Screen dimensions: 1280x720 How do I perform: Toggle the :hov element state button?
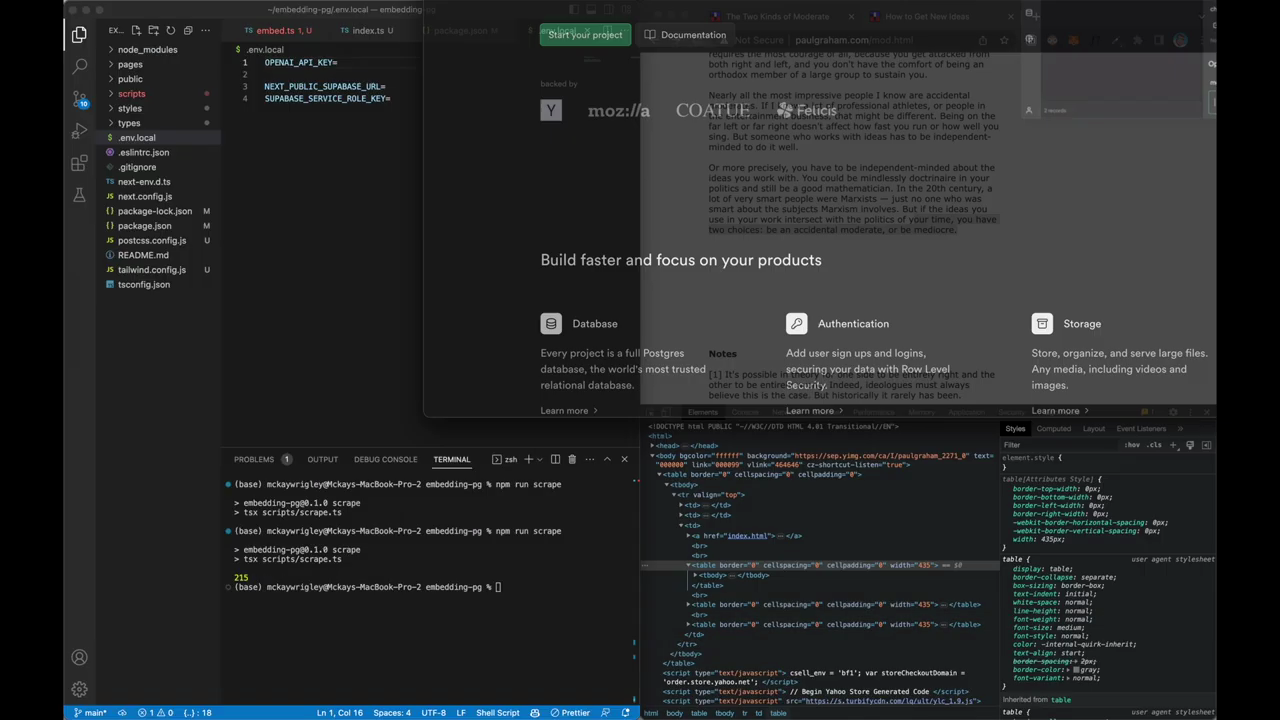point(1132,445)
